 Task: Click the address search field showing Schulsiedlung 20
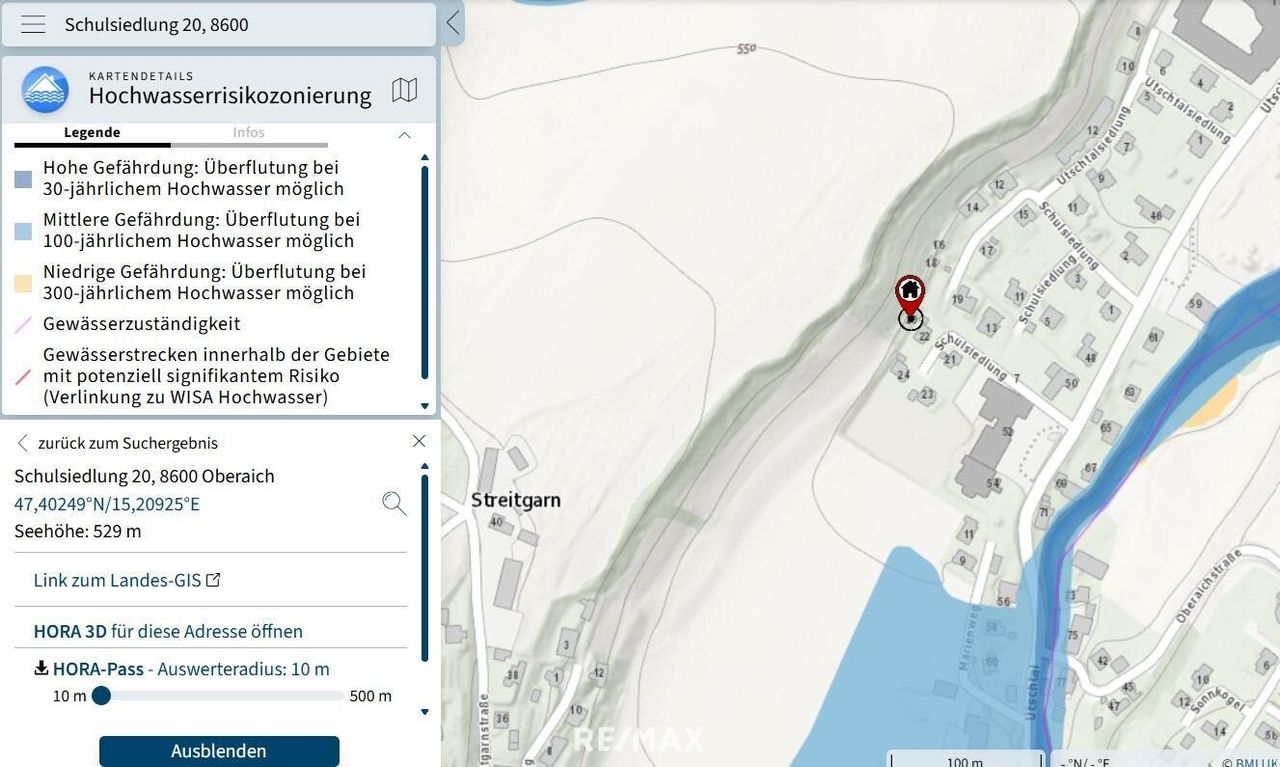240,25
